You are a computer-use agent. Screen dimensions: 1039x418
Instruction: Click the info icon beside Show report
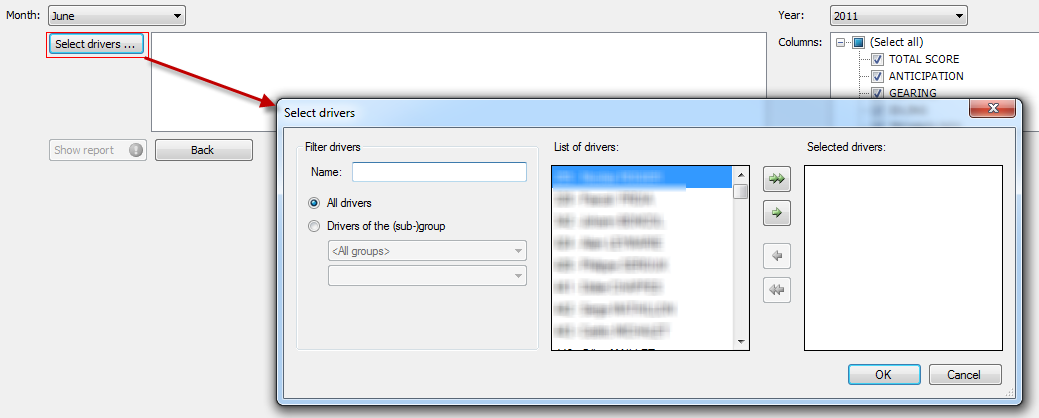tap(137, 151)
